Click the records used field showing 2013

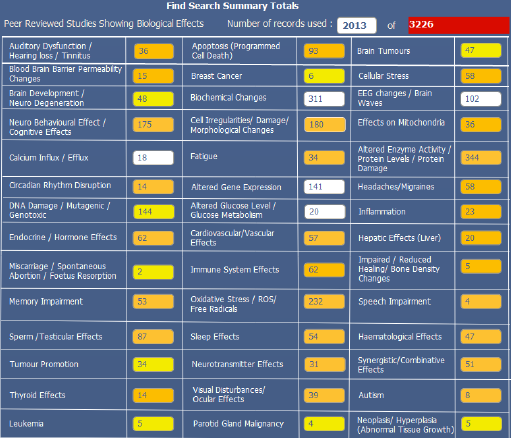pyautogui.click(x=356, y=25)
